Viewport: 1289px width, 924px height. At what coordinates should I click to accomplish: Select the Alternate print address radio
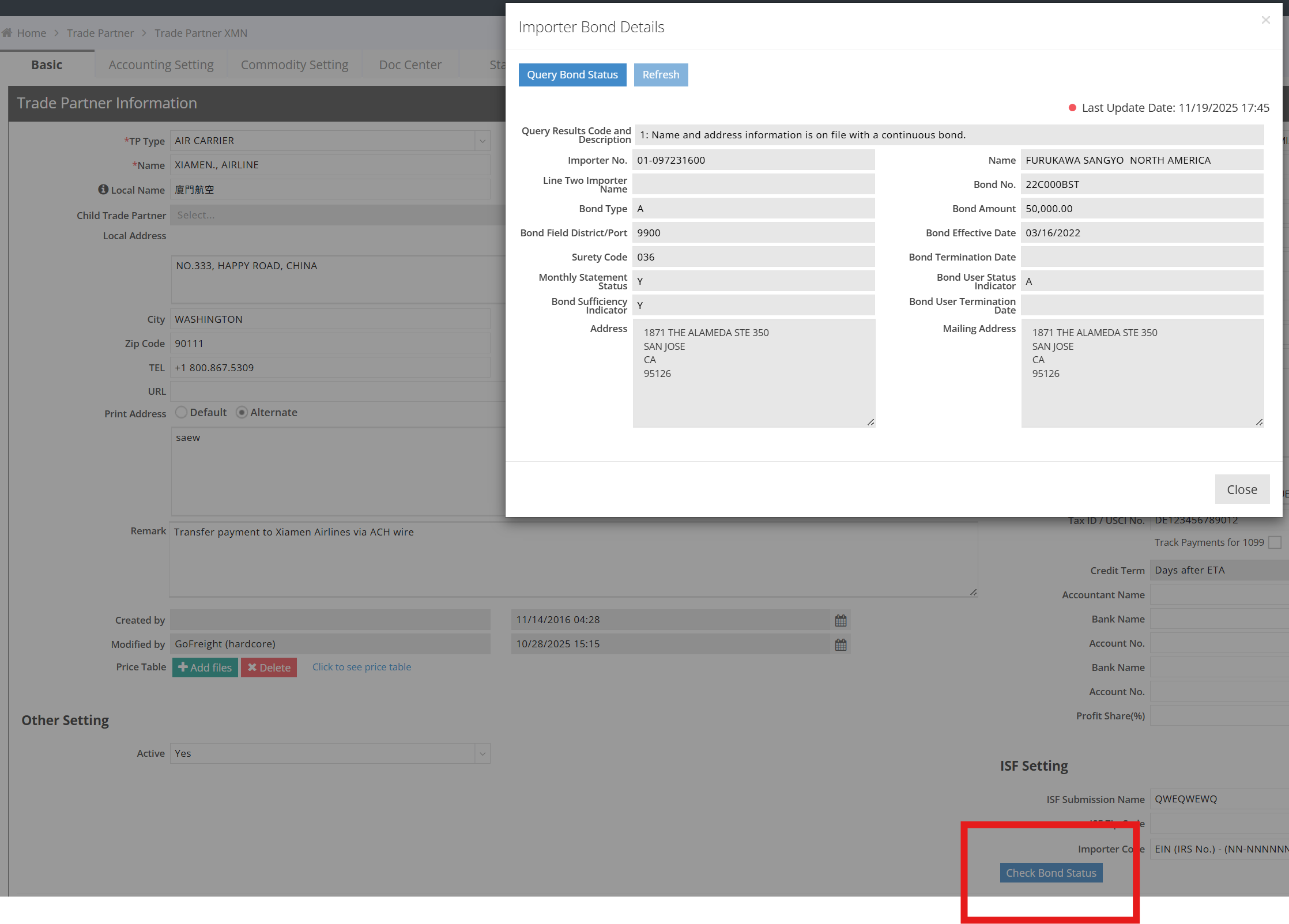(242, 413)
